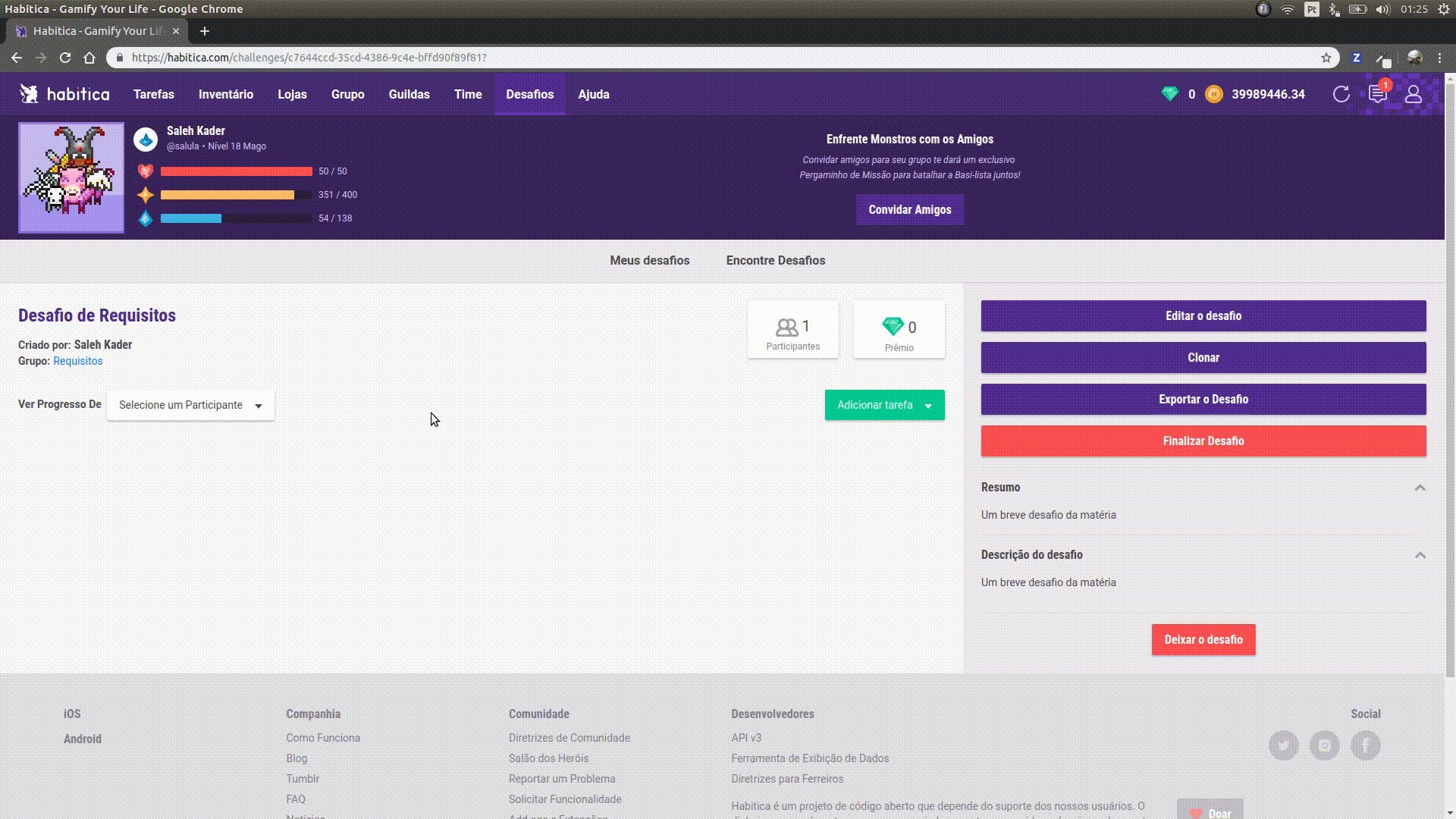
Task: Click the participants people icon
Action: click(786, 327)
